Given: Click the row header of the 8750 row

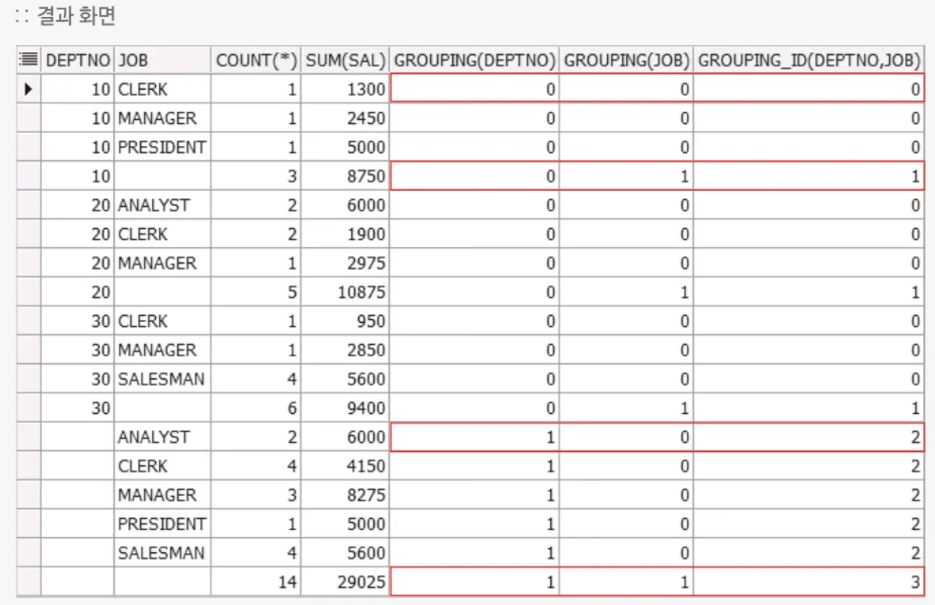Looking at the screenshot, I should click(29, 176).
